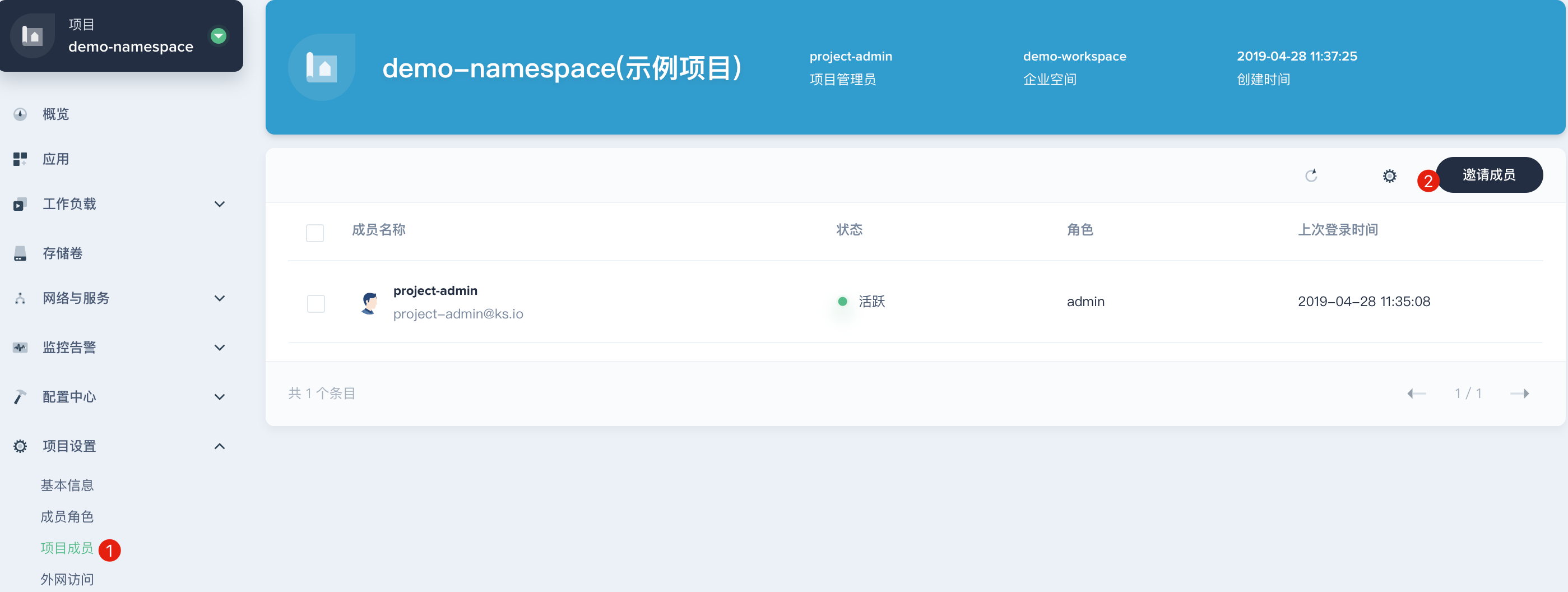The height and width of the screenshot is (592, 1568).
Task: Click the 2019-04-28 11:37:25 creation time
Action: click(1297, 57)
